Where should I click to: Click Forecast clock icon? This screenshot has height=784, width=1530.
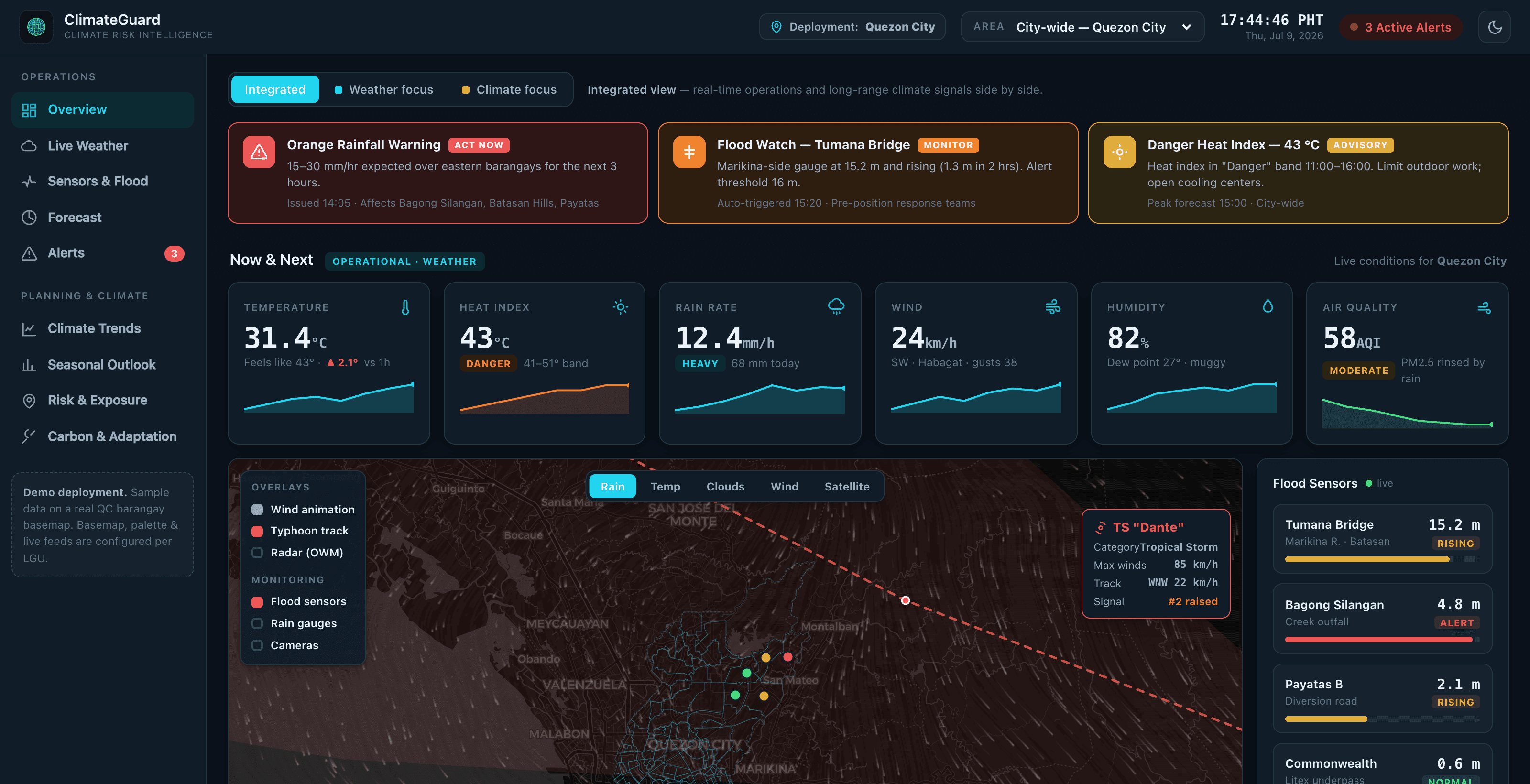[29, 218]
